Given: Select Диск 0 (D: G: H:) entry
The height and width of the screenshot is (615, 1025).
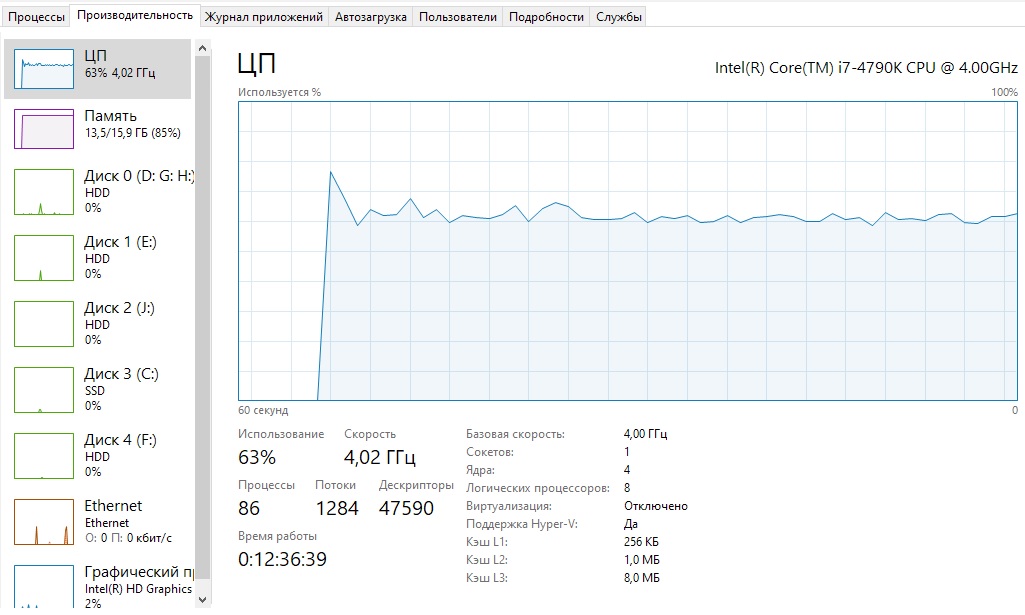Looking at the screenshot, I should 97,191.
